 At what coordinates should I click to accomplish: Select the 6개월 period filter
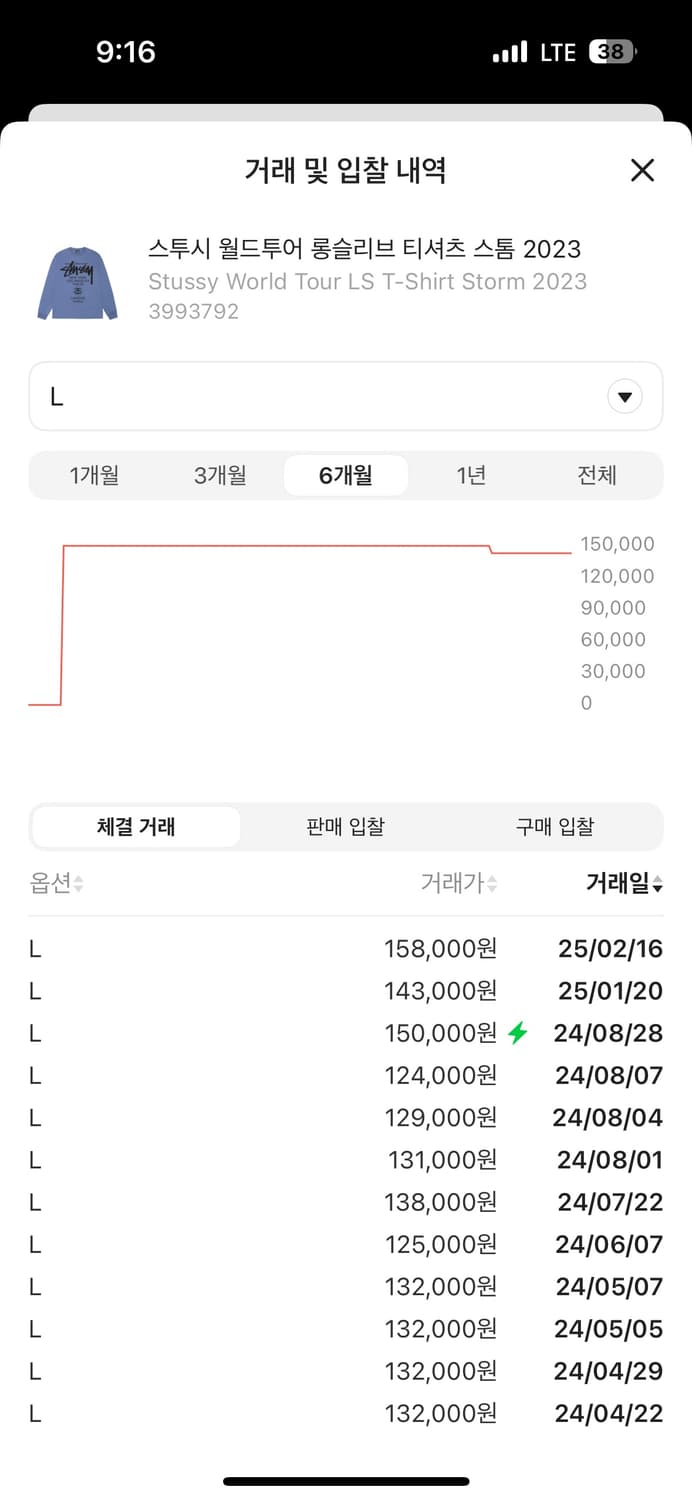[x=345, y=475]
